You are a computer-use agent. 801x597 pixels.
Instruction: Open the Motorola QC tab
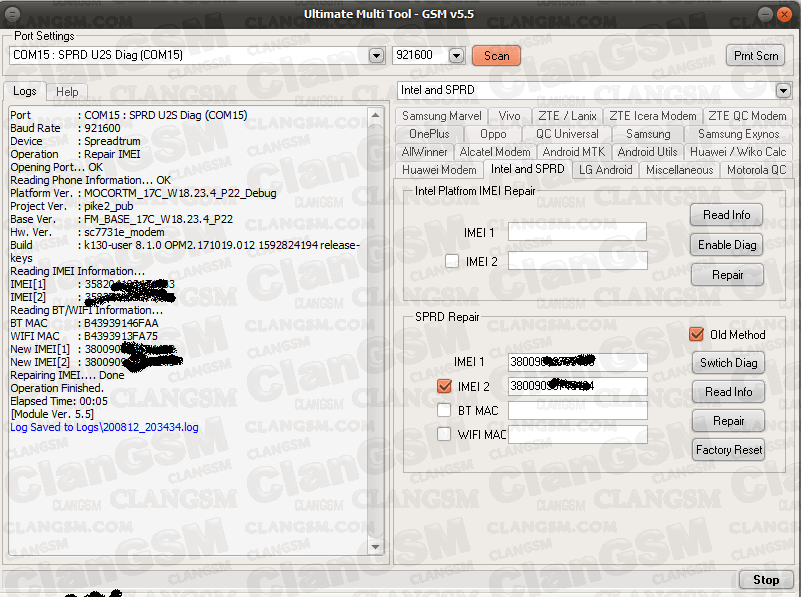[x=756, y=170]
